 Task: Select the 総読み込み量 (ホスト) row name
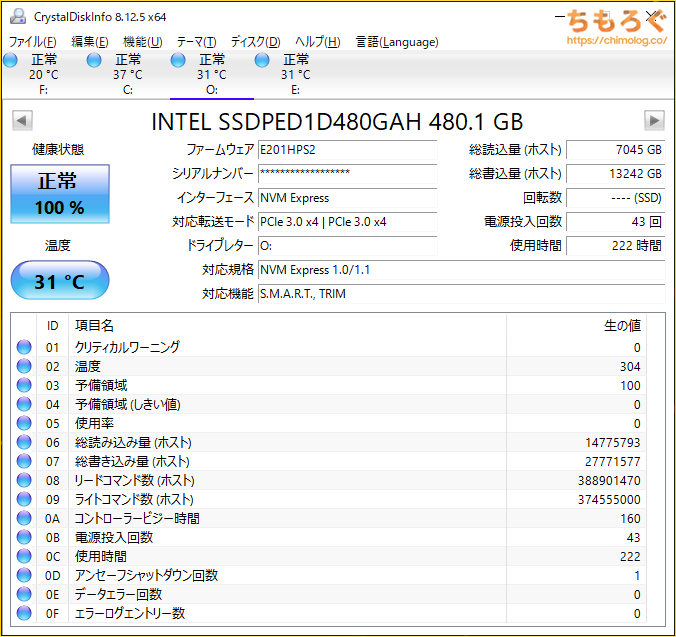(133, 442)
